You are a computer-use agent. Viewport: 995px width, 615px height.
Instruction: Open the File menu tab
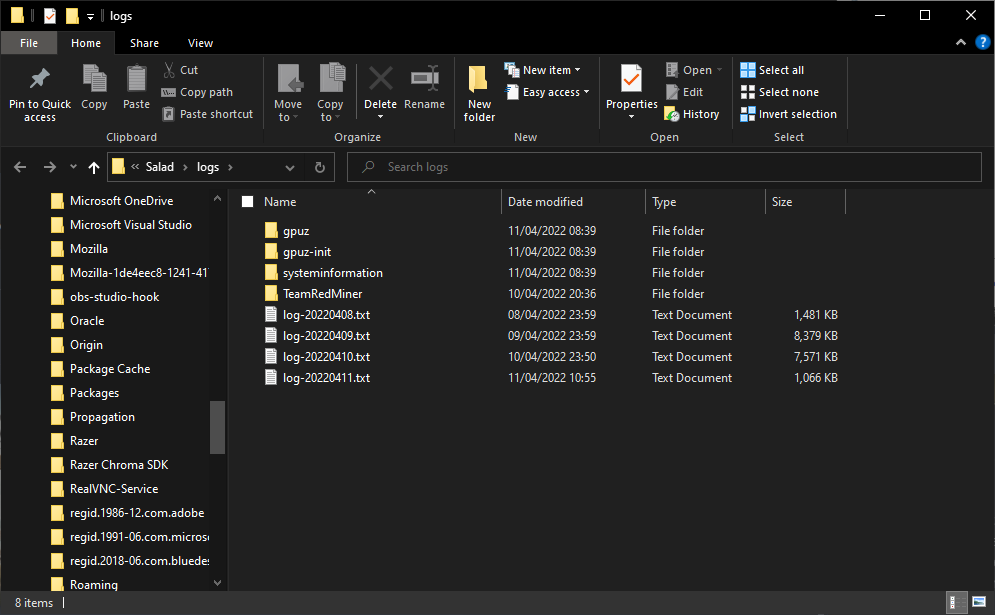[x=29, y=43]
